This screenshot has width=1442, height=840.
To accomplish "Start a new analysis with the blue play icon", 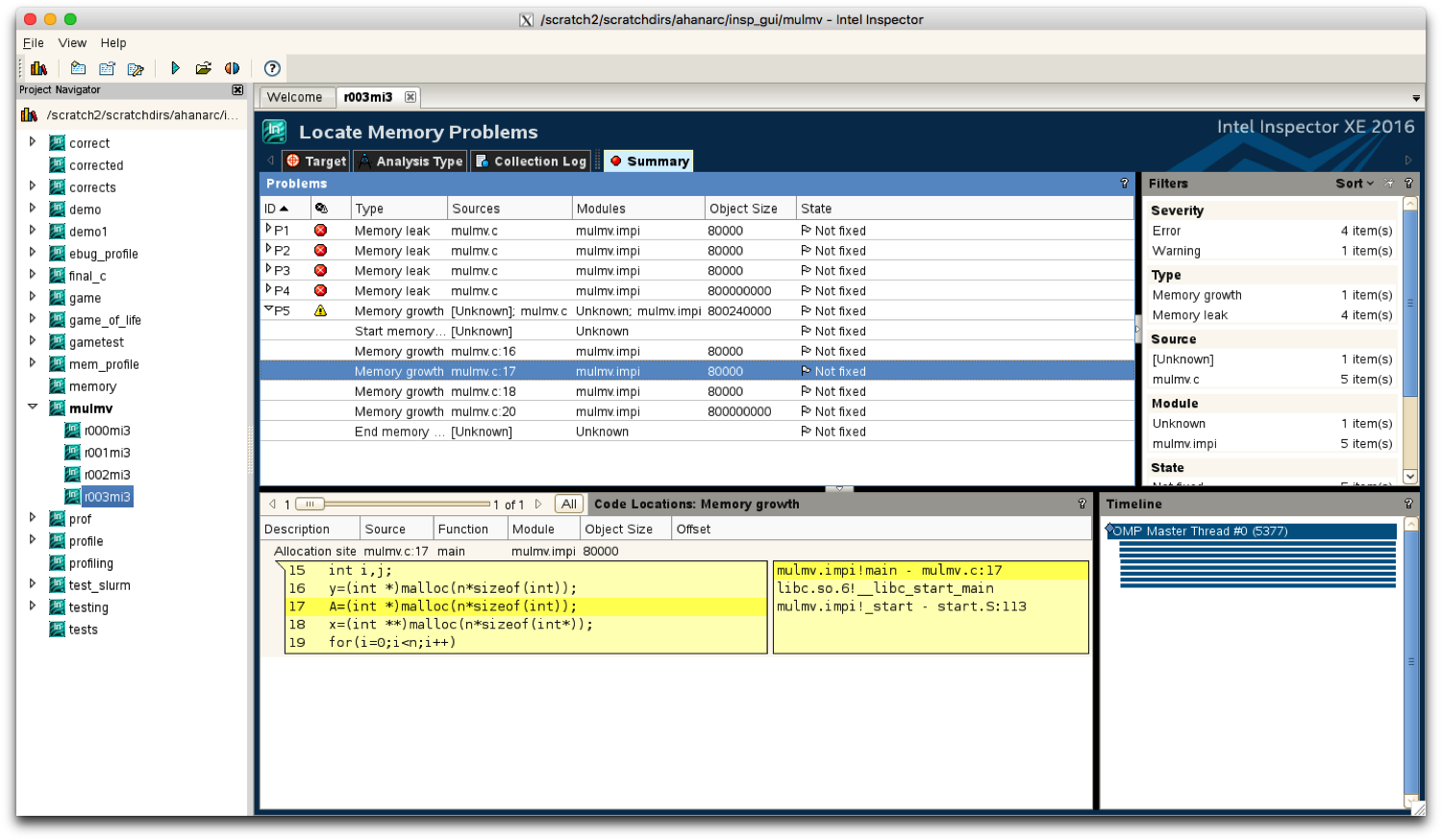I will 176,67.
